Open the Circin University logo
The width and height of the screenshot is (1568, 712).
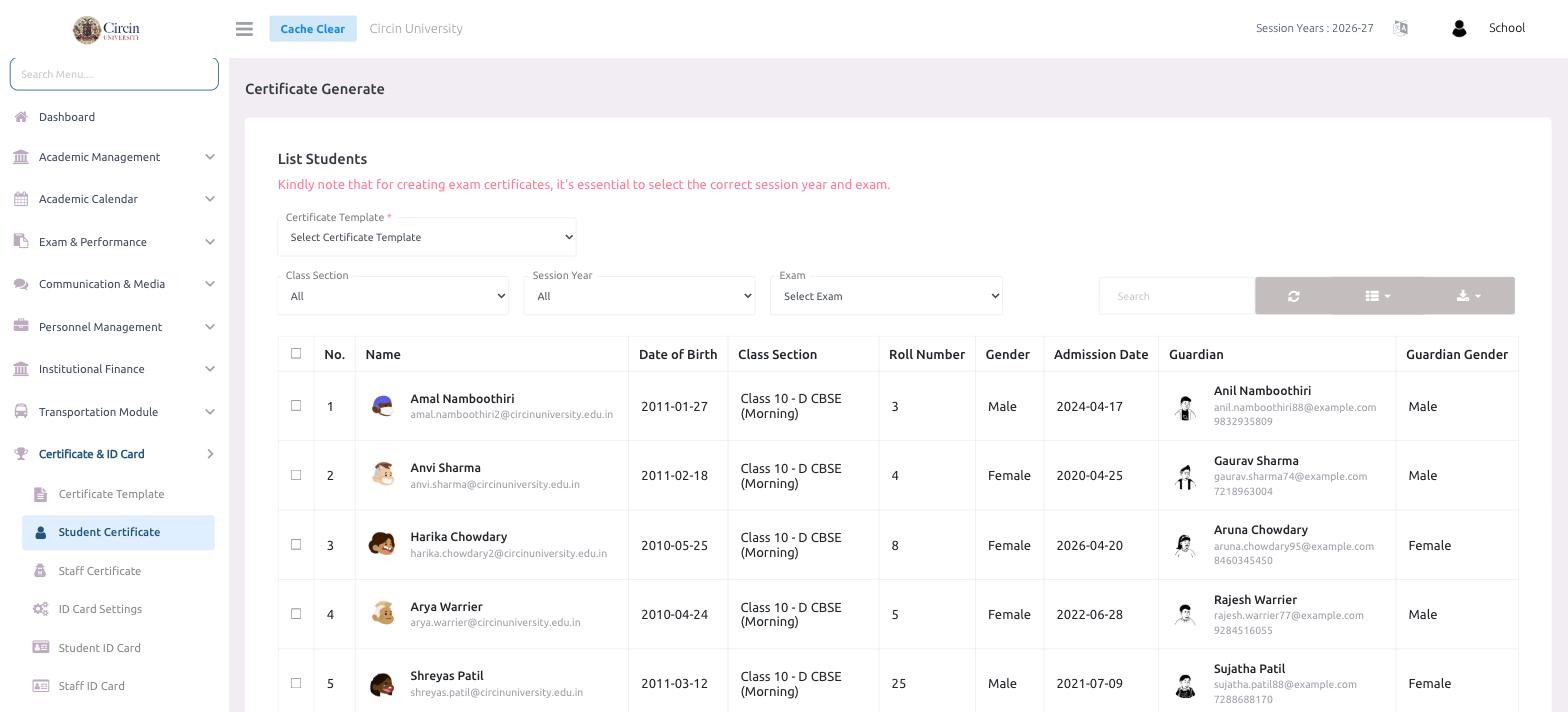[x=107, y=30]
